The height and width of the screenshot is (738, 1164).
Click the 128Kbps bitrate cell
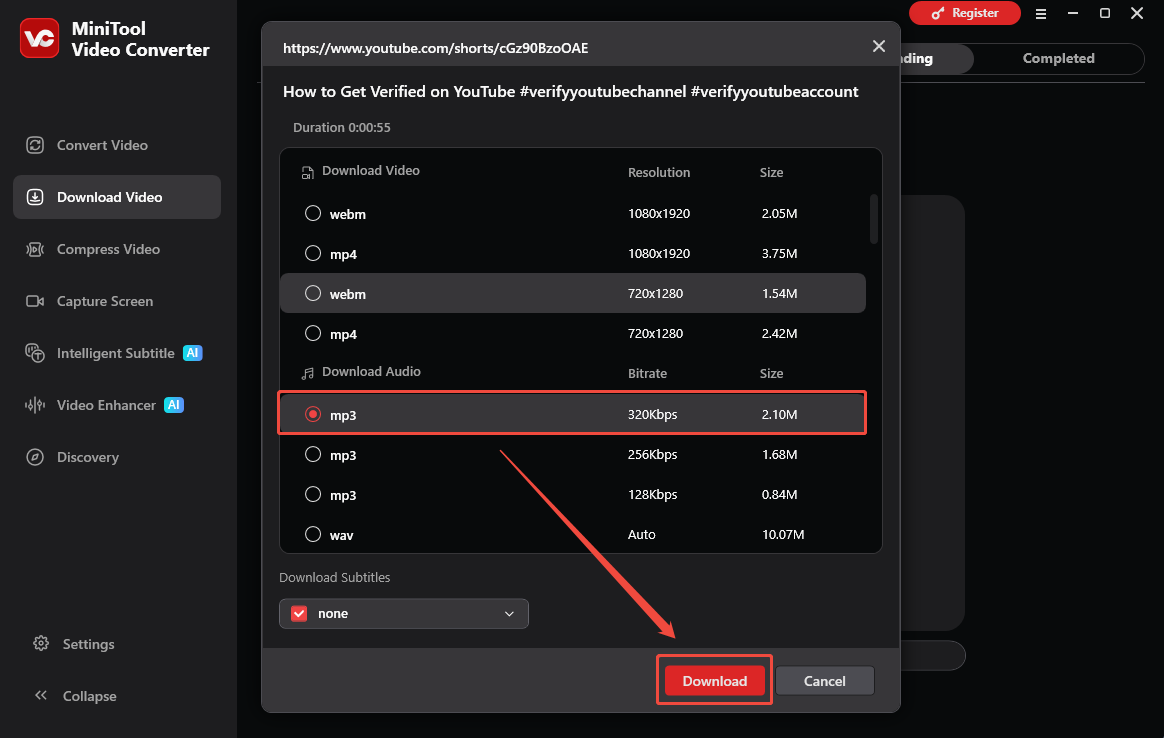click(x=653, y=494)
